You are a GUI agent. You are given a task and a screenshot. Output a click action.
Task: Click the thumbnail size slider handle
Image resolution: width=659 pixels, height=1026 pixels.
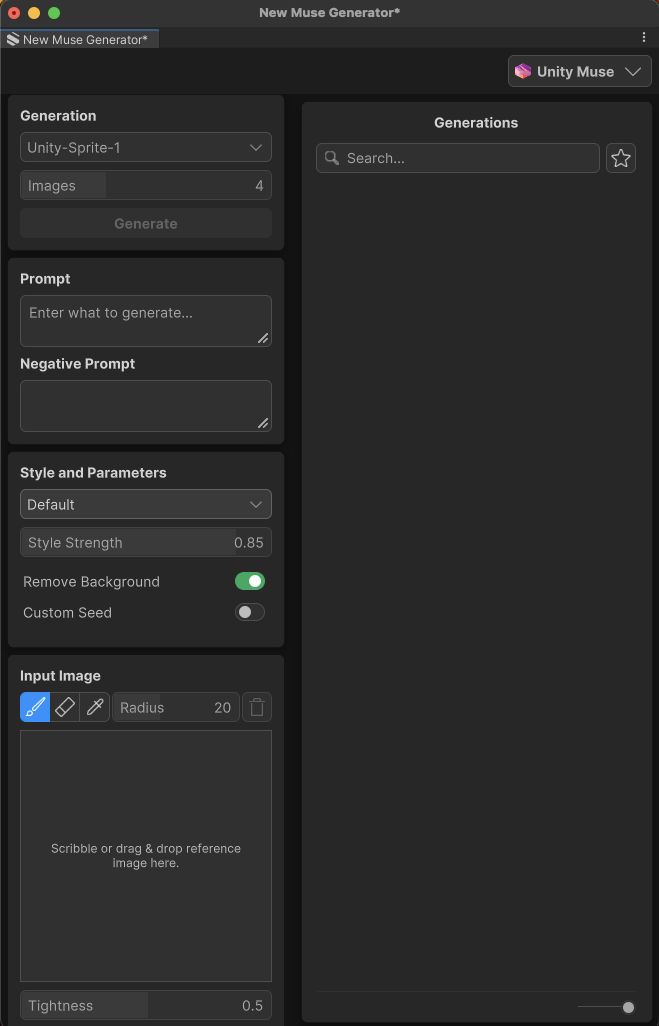[628, 1007]
